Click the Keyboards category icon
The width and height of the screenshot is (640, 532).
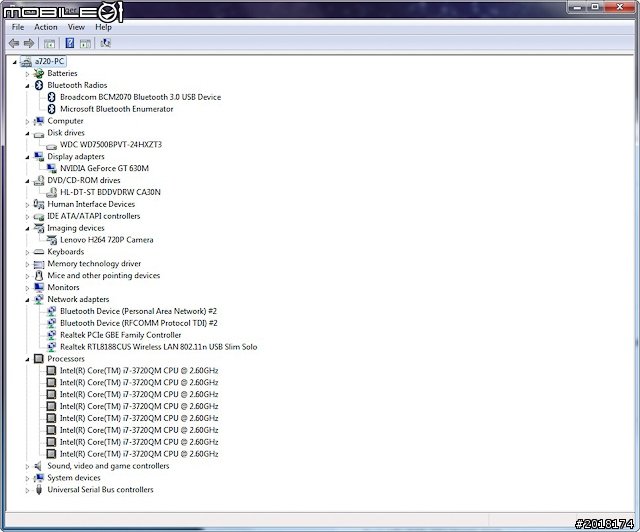[x=39, y=252]
